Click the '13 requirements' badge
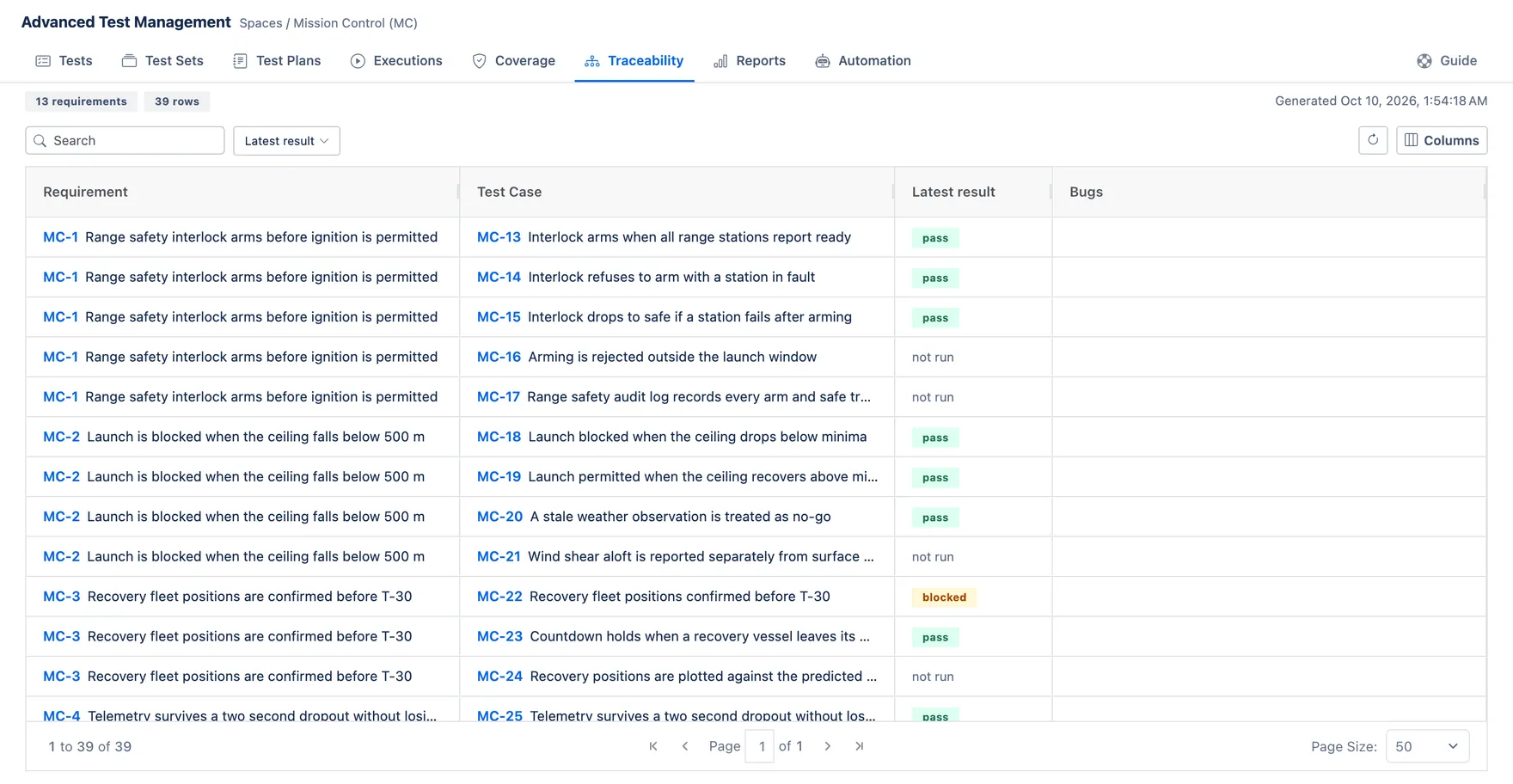This screenshot has height=784, width=1513. (x=81, y=101)
